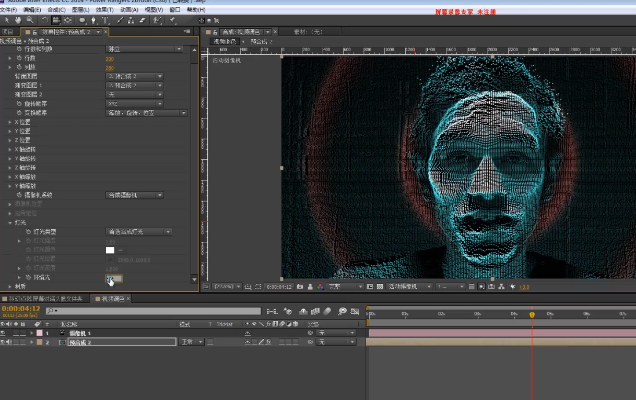
Task: Click the snapshot camera icon below viewer
Action: tap(301, 286)
